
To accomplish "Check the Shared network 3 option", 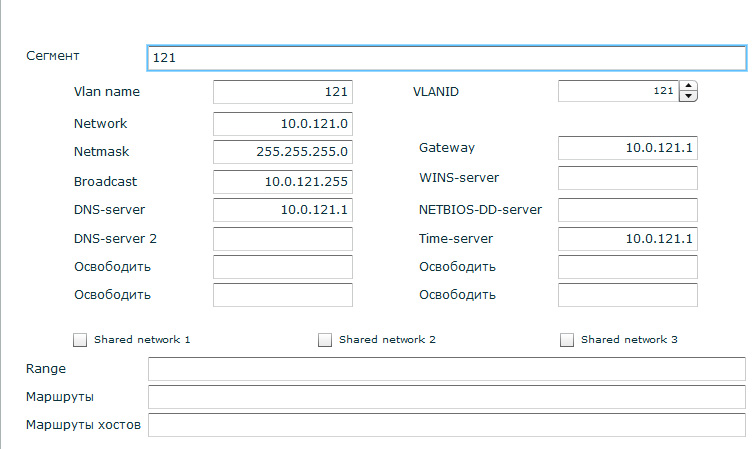I will pyautogui.click(x=567, y=340).
